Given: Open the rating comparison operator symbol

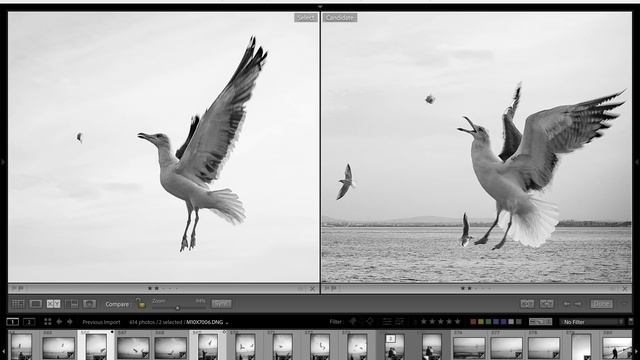Looking at the screenshot, I should tap(416, 322).
